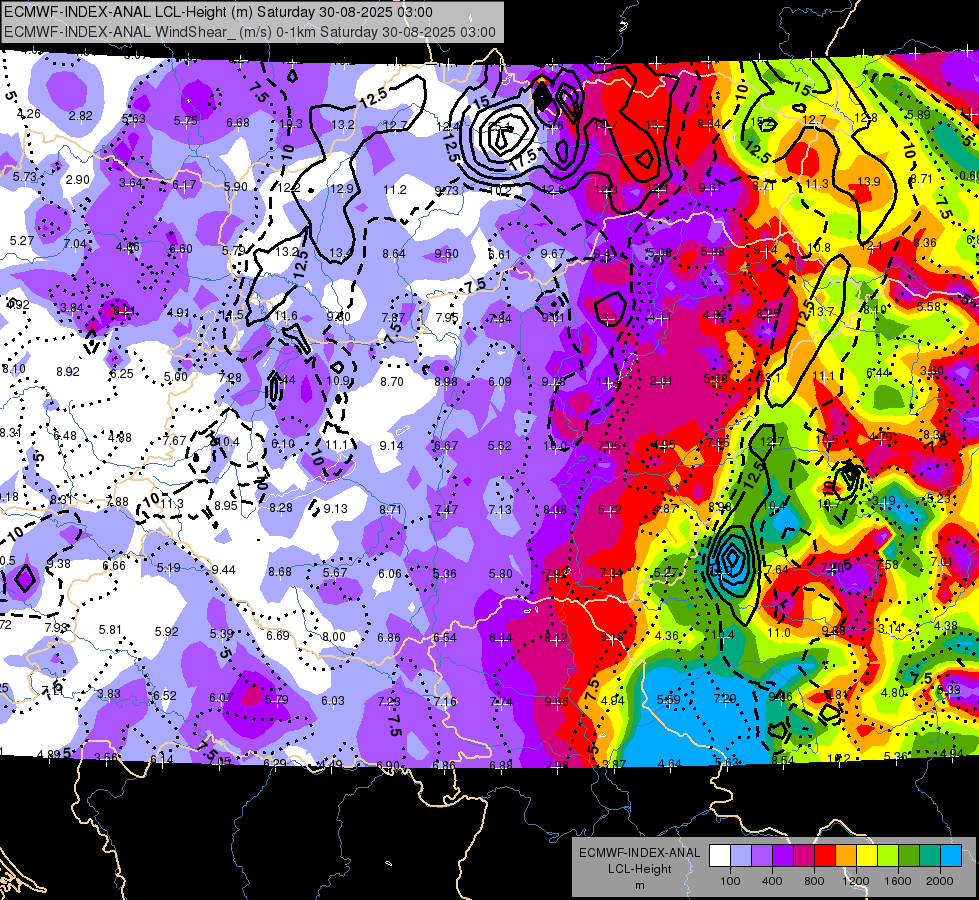Image resolution: width=979 pixels, height=900 pixels.
Task: Click the grid value 9.67
Action: click(x=553, y=253)
